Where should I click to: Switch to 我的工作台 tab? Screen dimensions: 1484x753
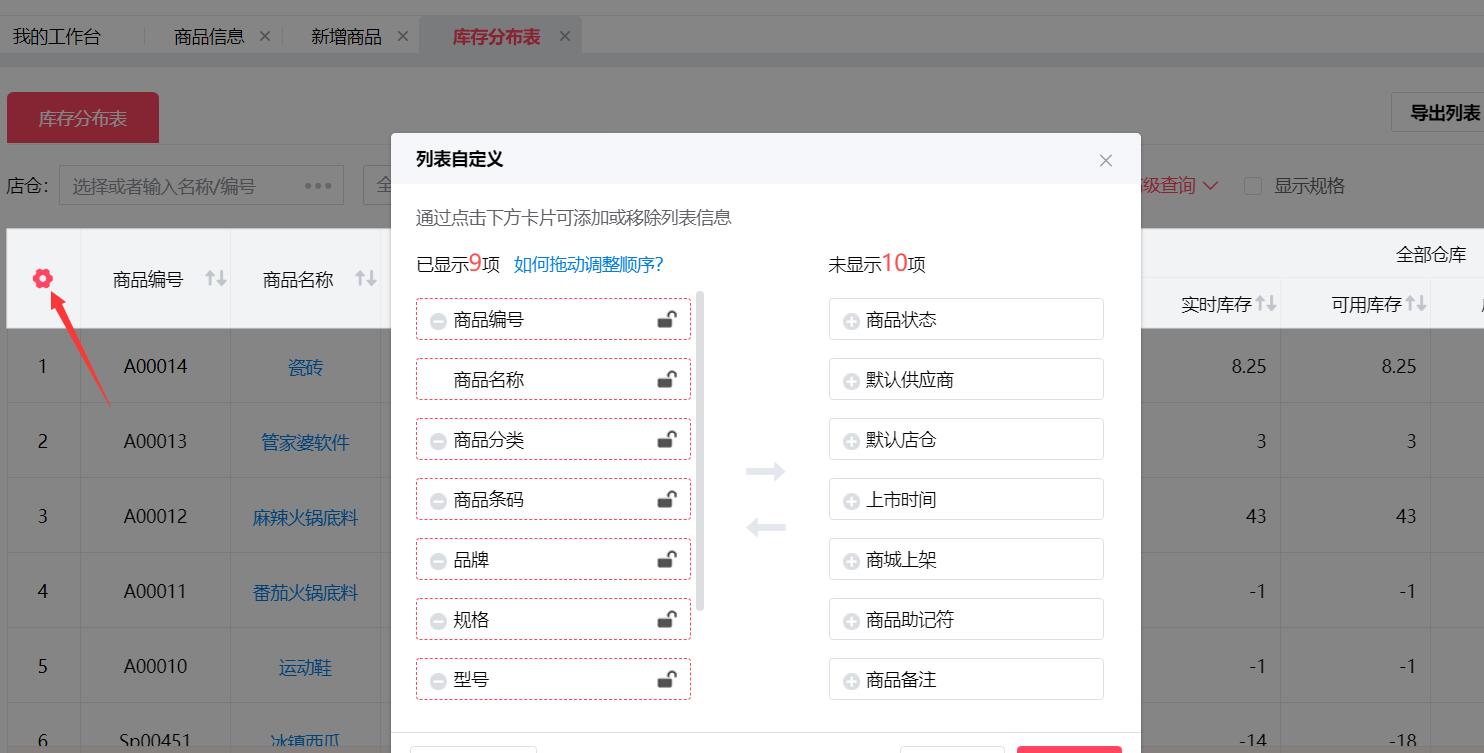point(57,37)
